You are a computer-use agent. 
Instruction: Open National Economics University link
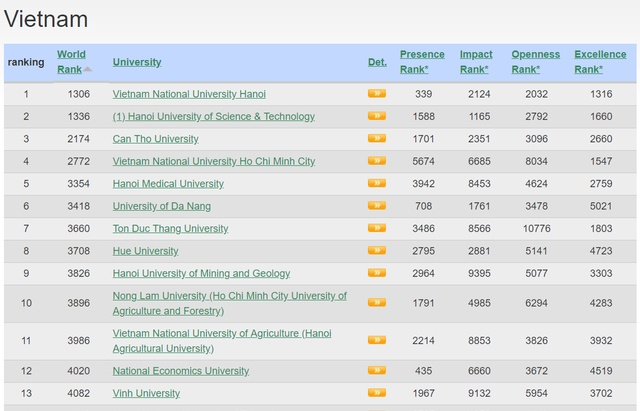click(181, 371)
